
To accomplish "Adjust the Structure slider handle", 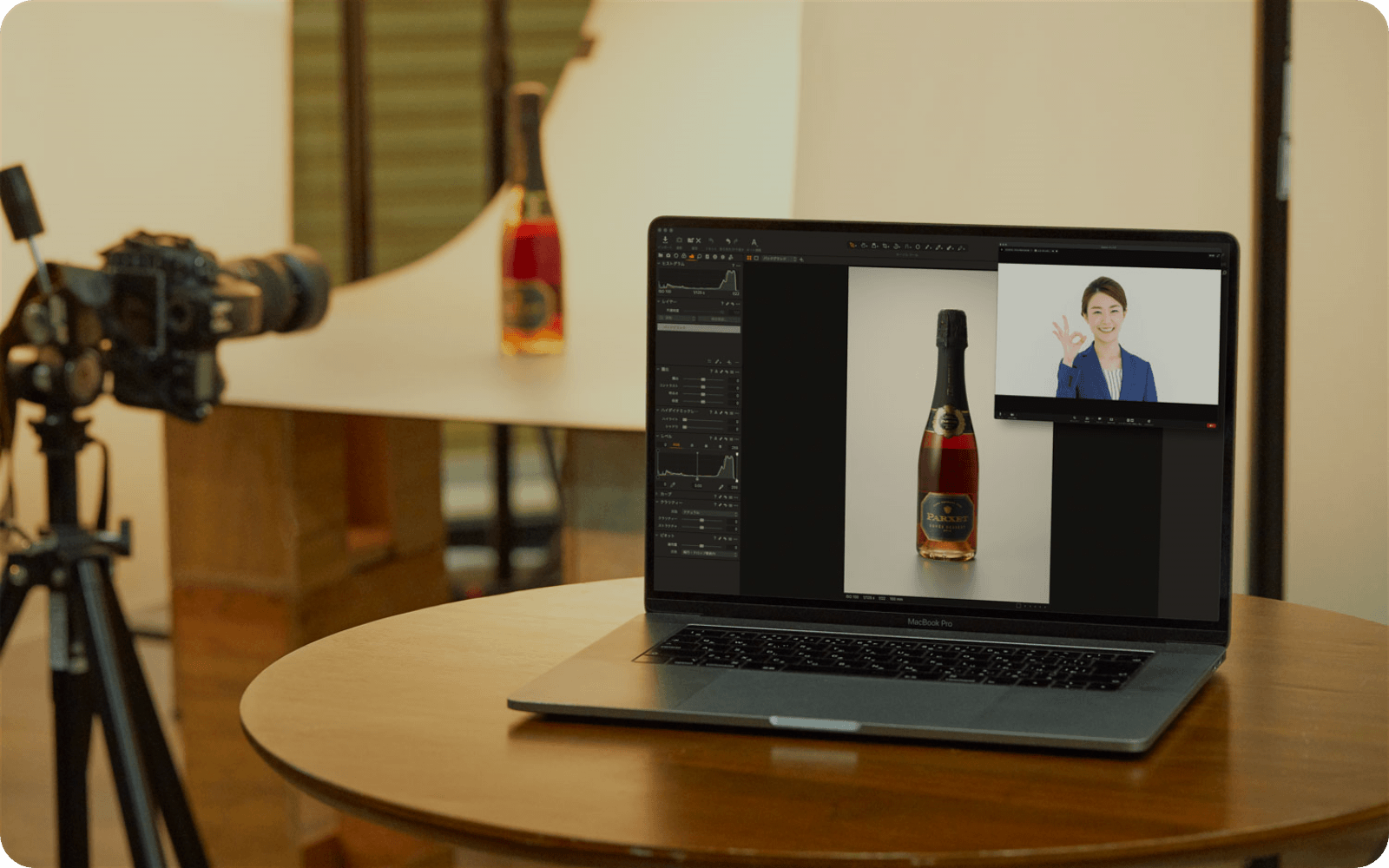I will pos(701,528).
